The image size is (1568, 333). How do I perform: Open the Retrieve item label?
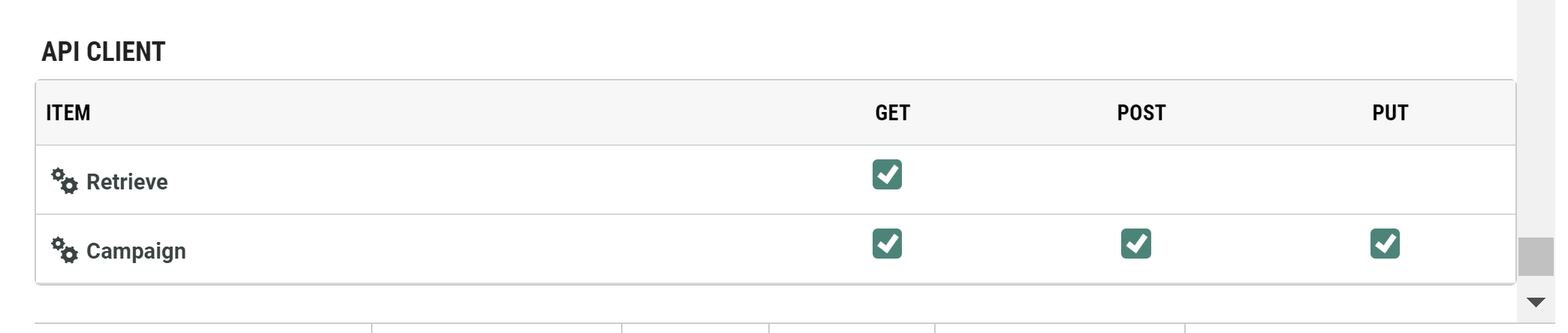(127, 182)
